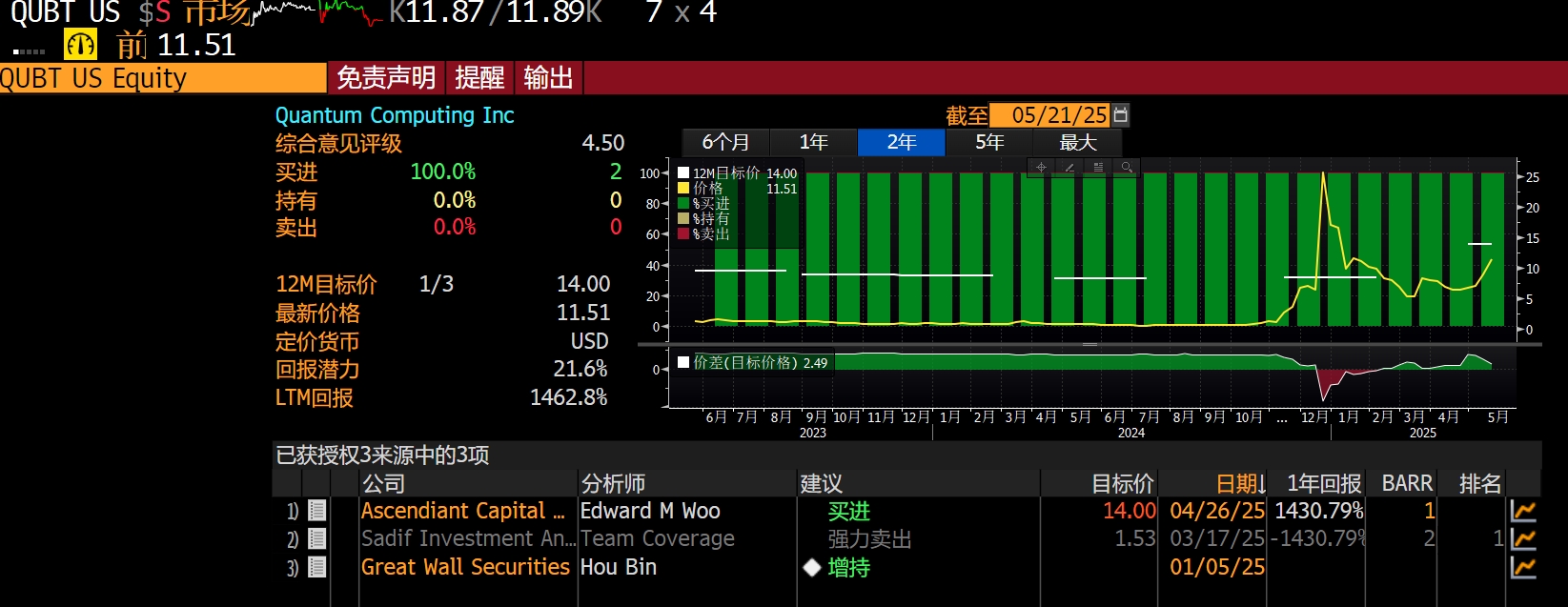
Task: Open the 免责声明 disclaimer menu
Action: click(x=386, y=77)
